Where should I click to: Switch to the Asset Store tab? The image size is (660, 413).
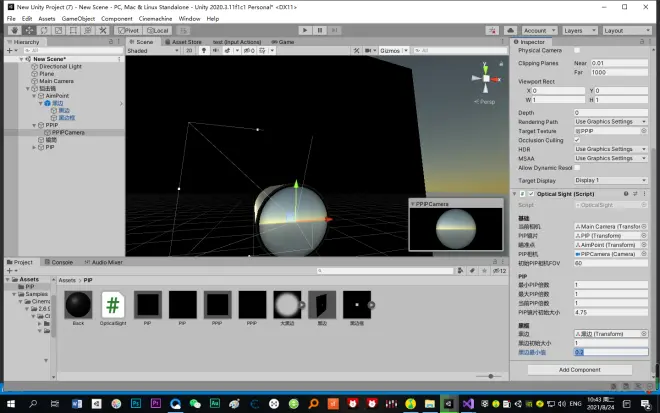point(186,43)
